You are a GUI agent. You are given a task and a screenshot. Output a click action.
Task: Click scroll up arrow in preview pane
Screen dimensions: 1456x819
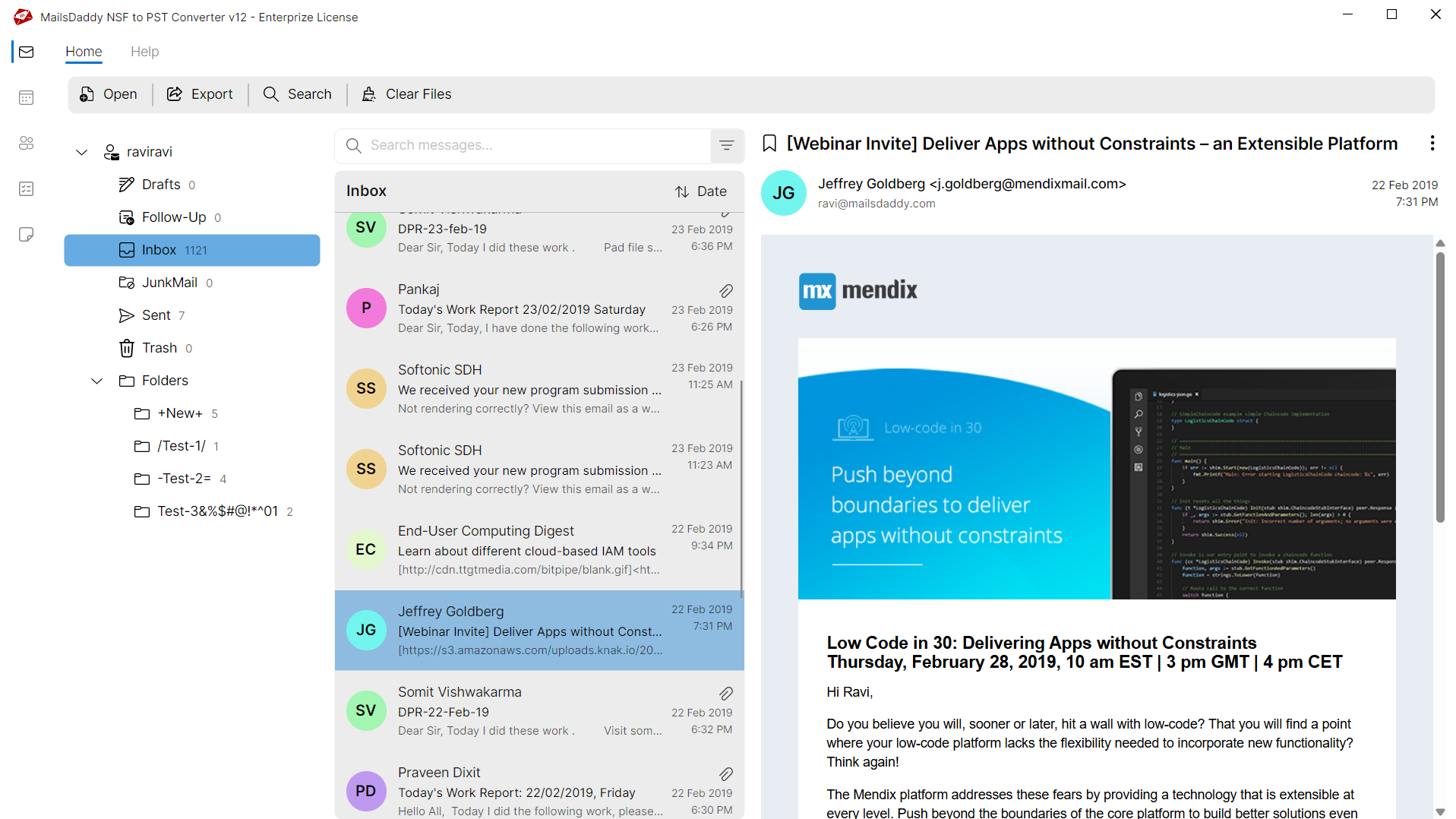point(1440,244)
